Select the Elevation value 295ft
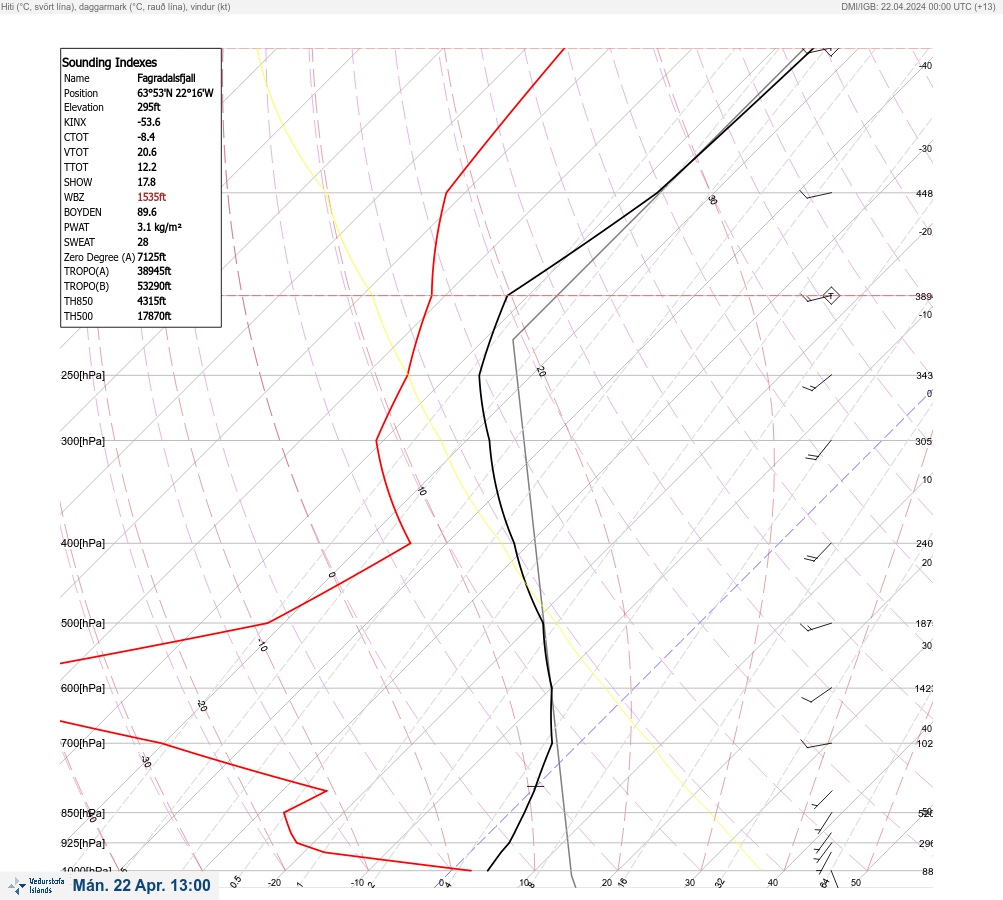 [148, 107]
